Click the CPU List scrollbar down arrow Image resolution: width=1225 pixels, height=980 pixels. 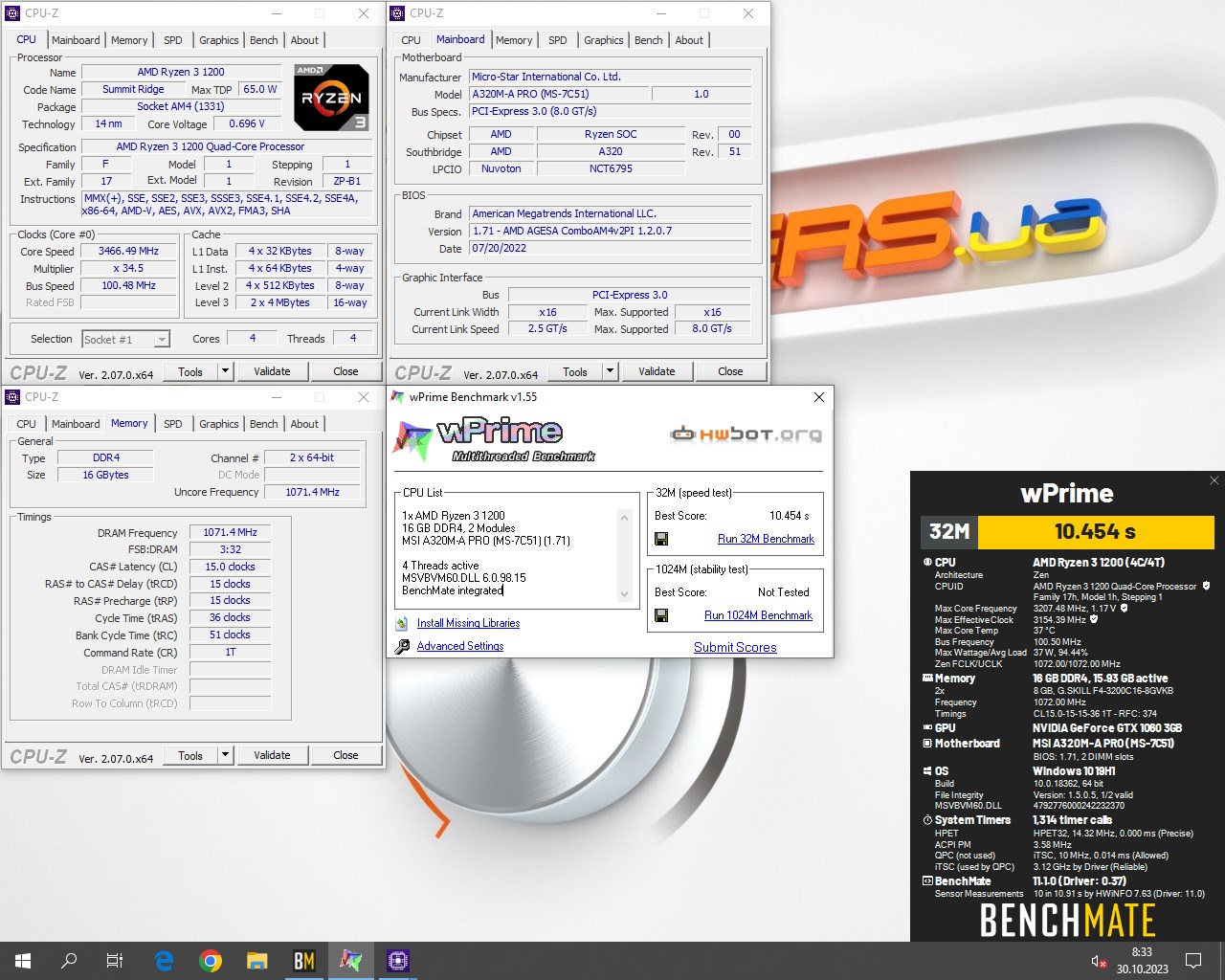[624, 594]
